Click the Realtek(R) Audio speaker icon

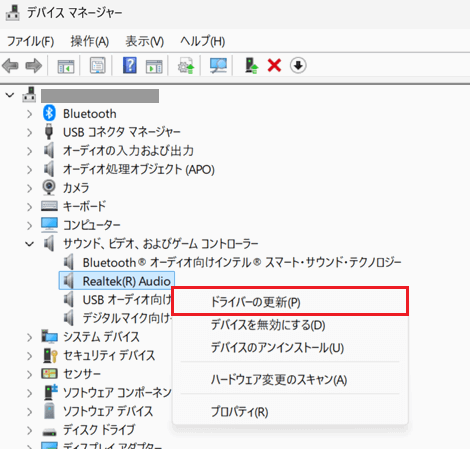[69, 281]
